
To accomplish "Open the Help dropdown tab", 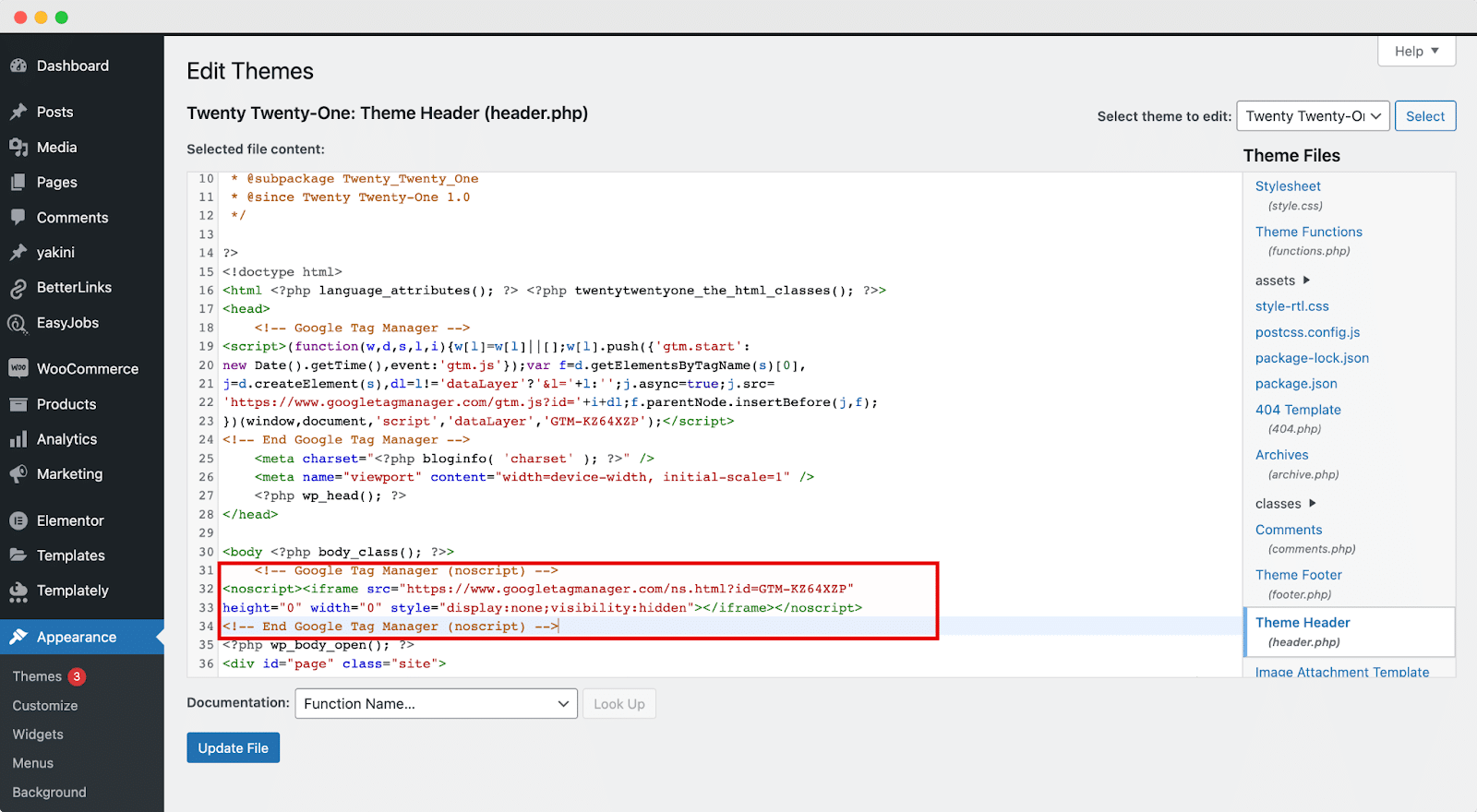I will tap(1416, 52).
